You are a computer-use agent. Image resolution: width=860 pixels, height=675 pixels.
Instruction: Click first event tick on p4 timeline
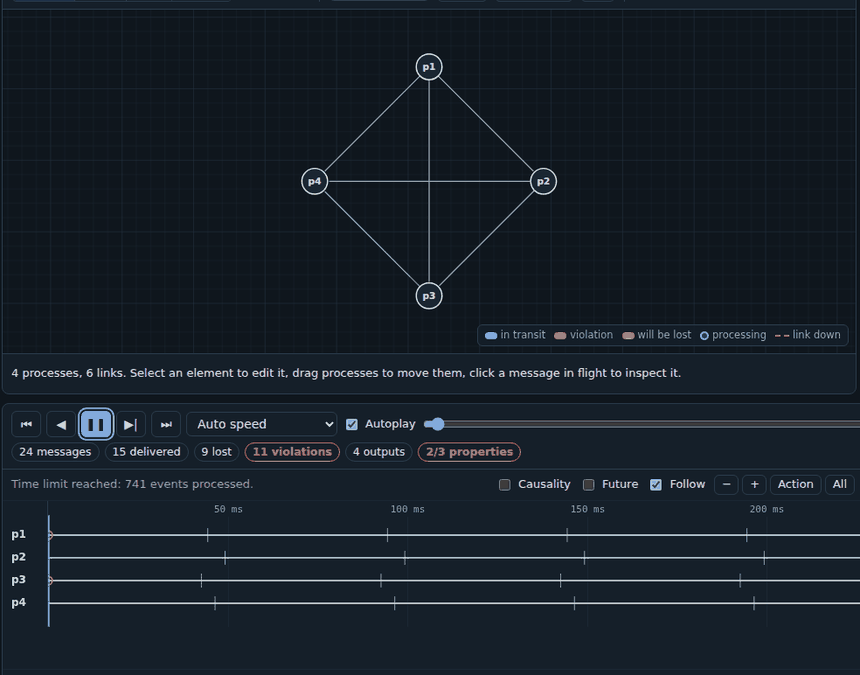pyautogui.click(x=215, y=604)
